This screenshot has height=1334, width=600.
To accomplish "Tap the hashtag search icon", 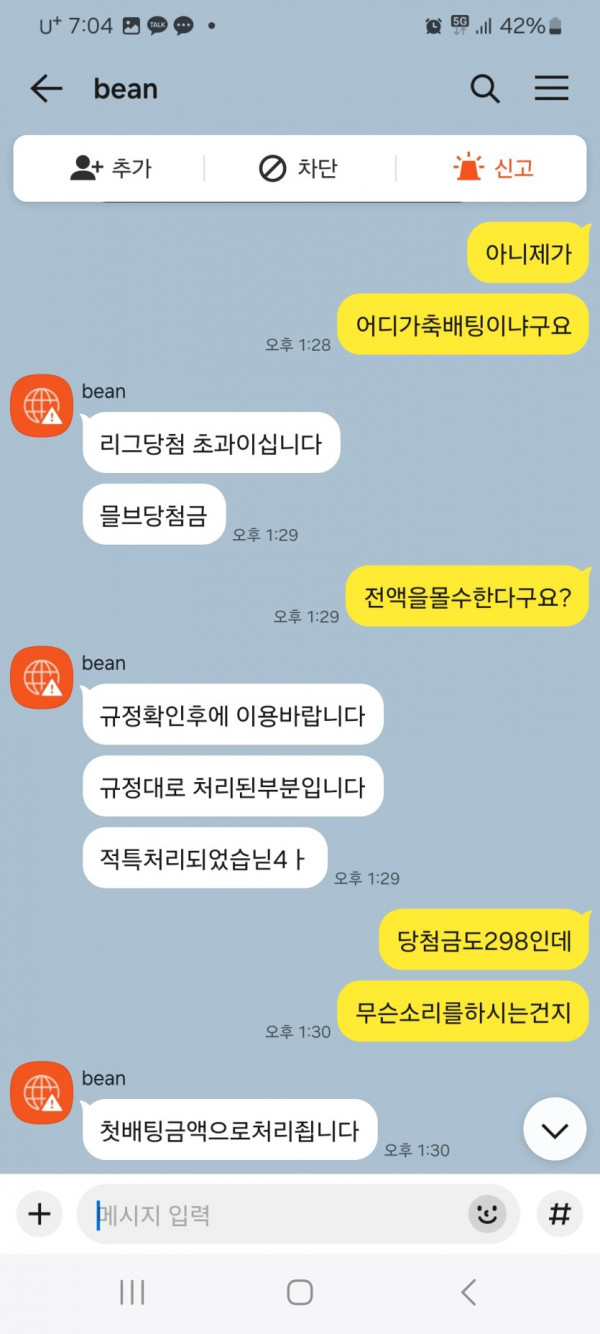I will 560,1215.
